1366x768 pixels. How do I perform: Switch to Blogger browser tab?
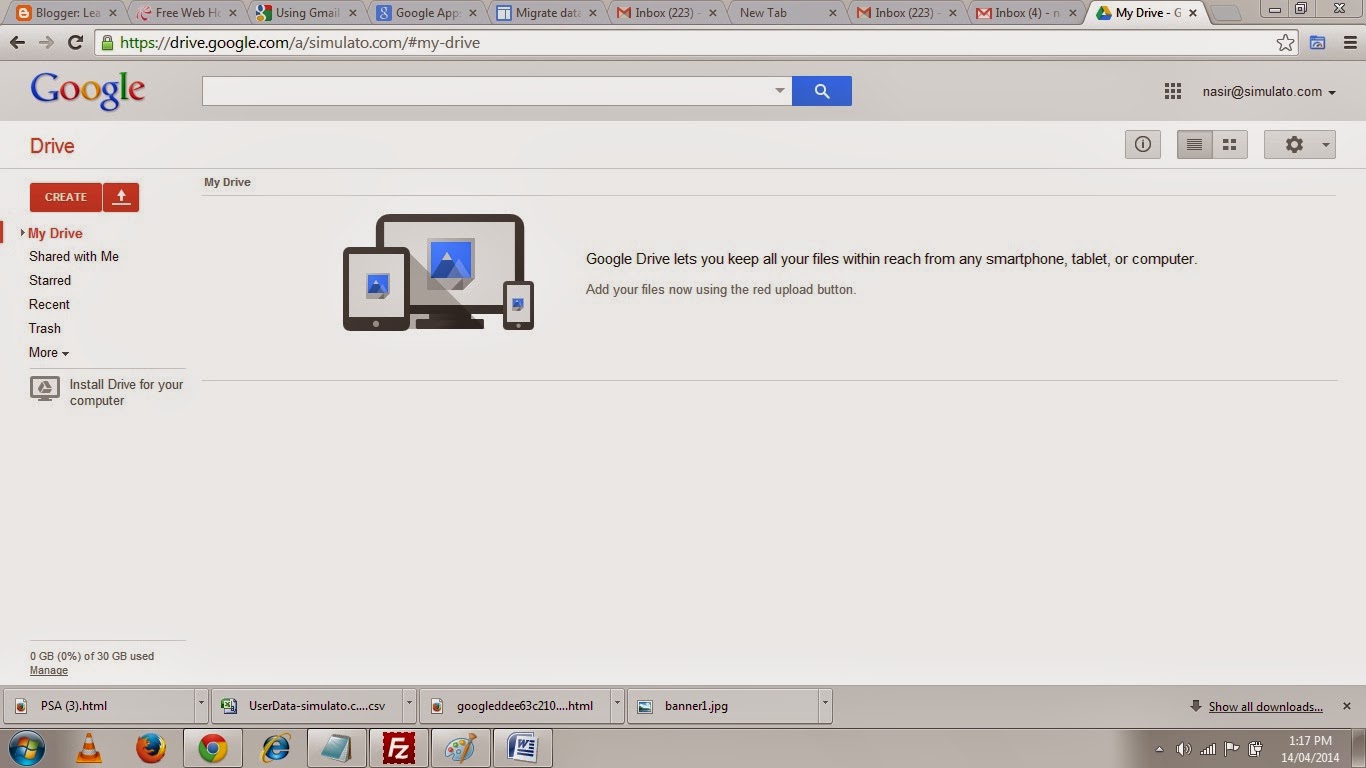[x=65, y=13]
